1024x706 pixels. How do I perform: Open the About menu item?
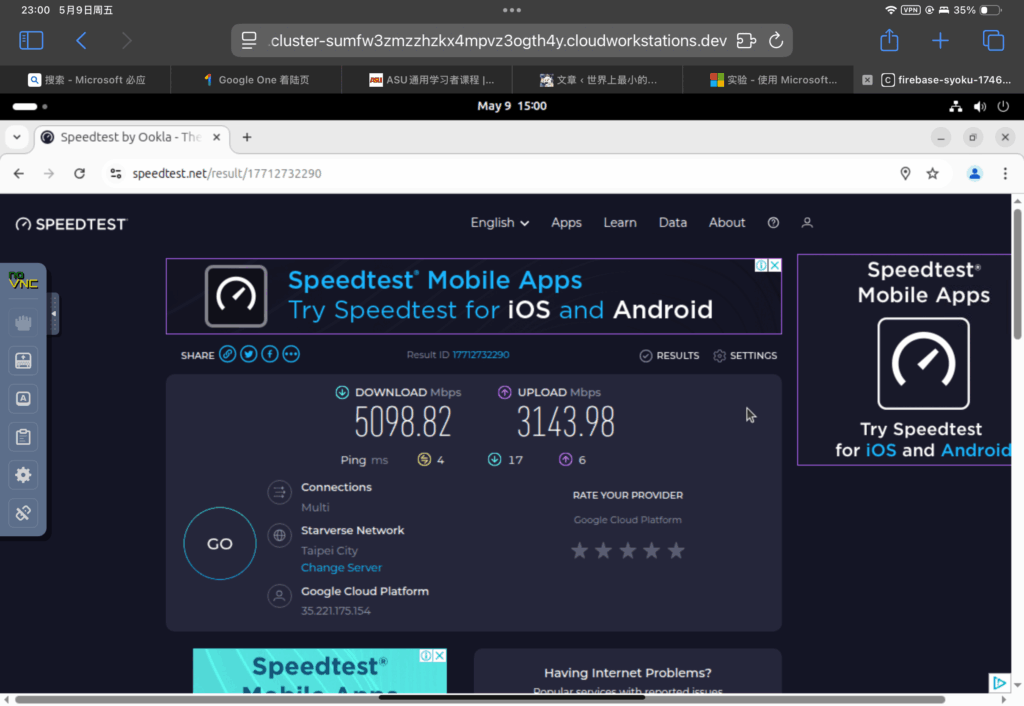pos(727,223)
